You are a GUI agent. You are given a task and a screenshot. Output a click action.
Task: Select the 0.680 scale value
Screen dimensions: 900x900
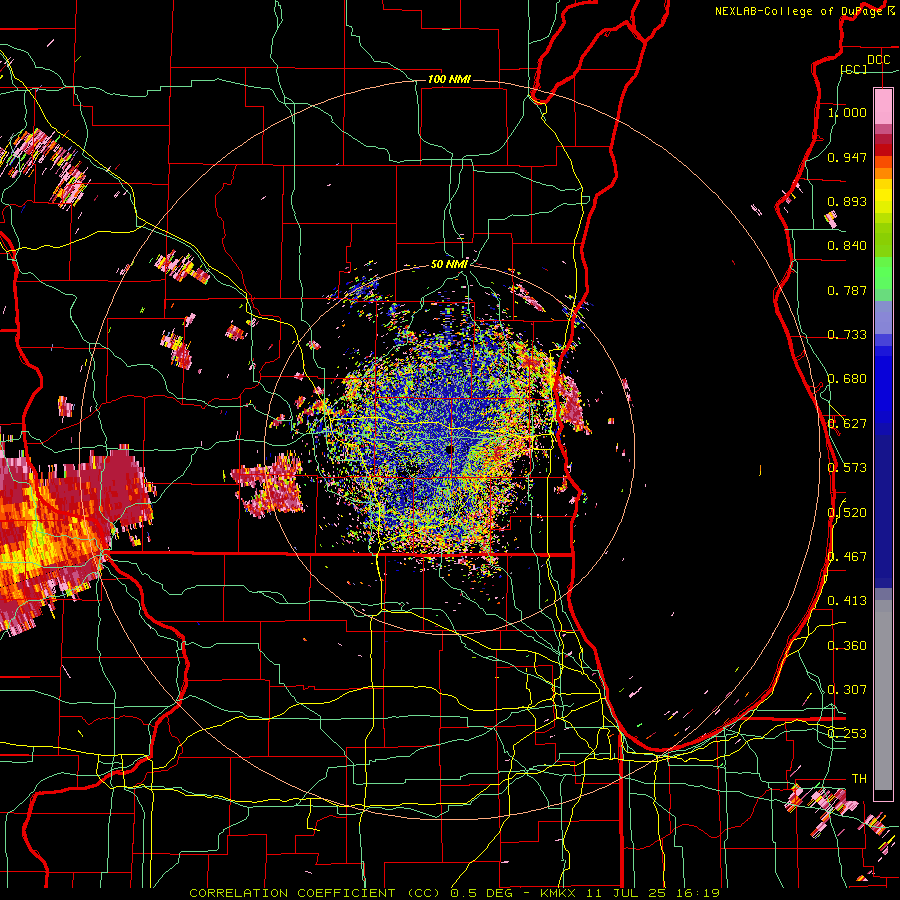(847, 379)
